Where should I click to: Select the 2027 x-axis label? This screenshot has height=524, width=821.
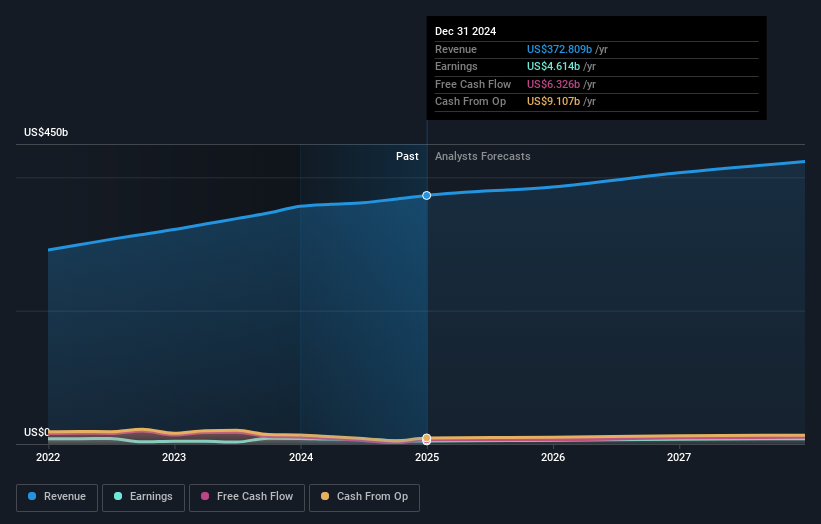(679, 457)
